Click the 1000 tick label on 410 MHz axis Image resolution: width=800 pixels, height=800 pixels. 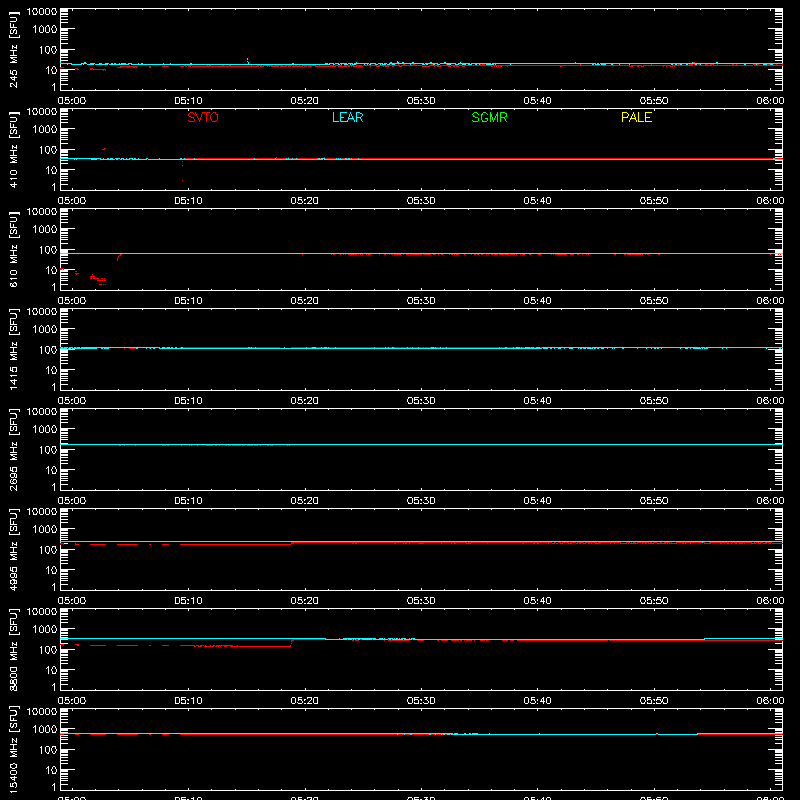45,130
